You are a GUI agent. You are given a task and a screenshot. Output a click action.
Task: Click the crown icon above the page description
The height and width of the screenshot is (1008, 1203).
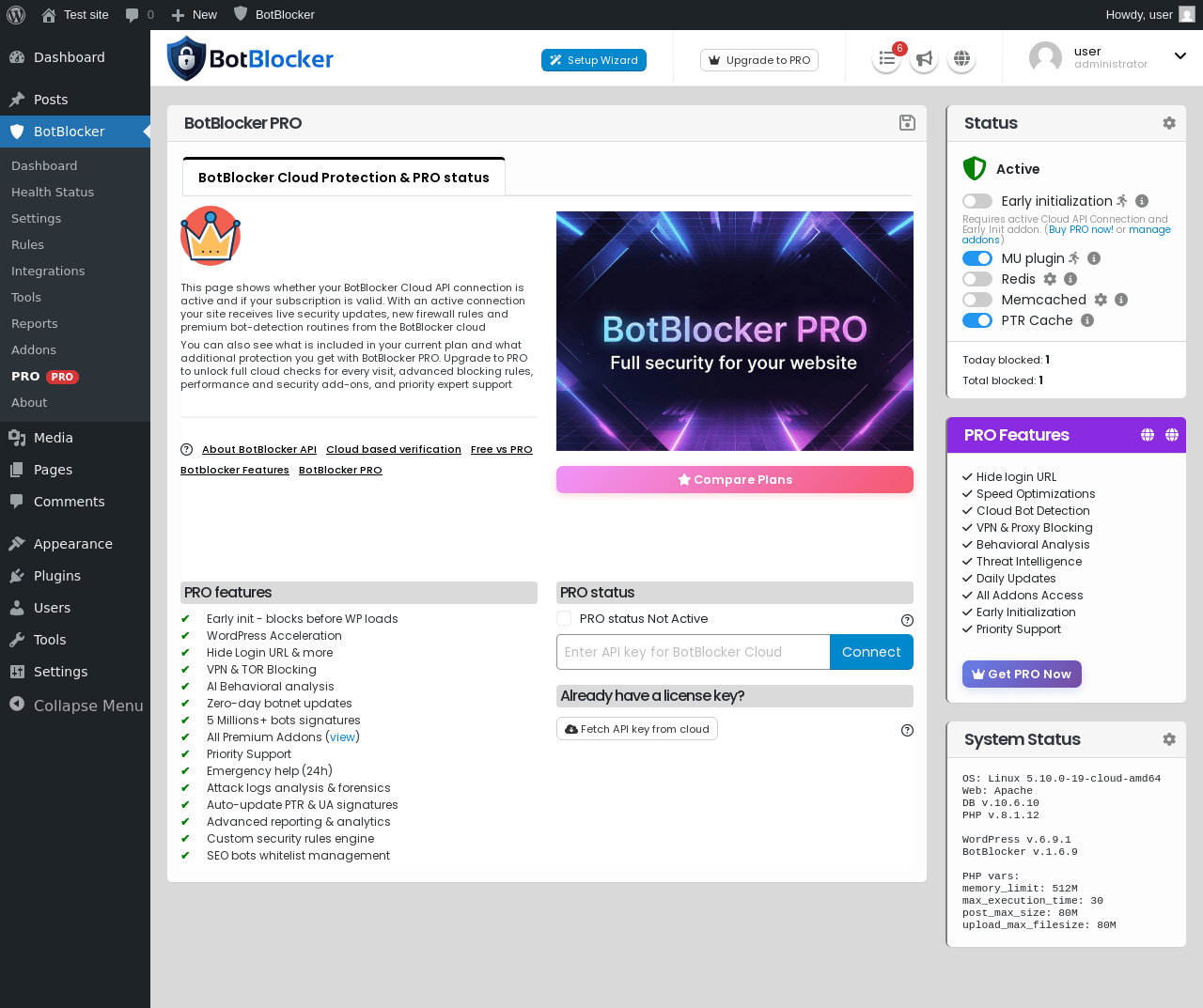tap(211, 236)
